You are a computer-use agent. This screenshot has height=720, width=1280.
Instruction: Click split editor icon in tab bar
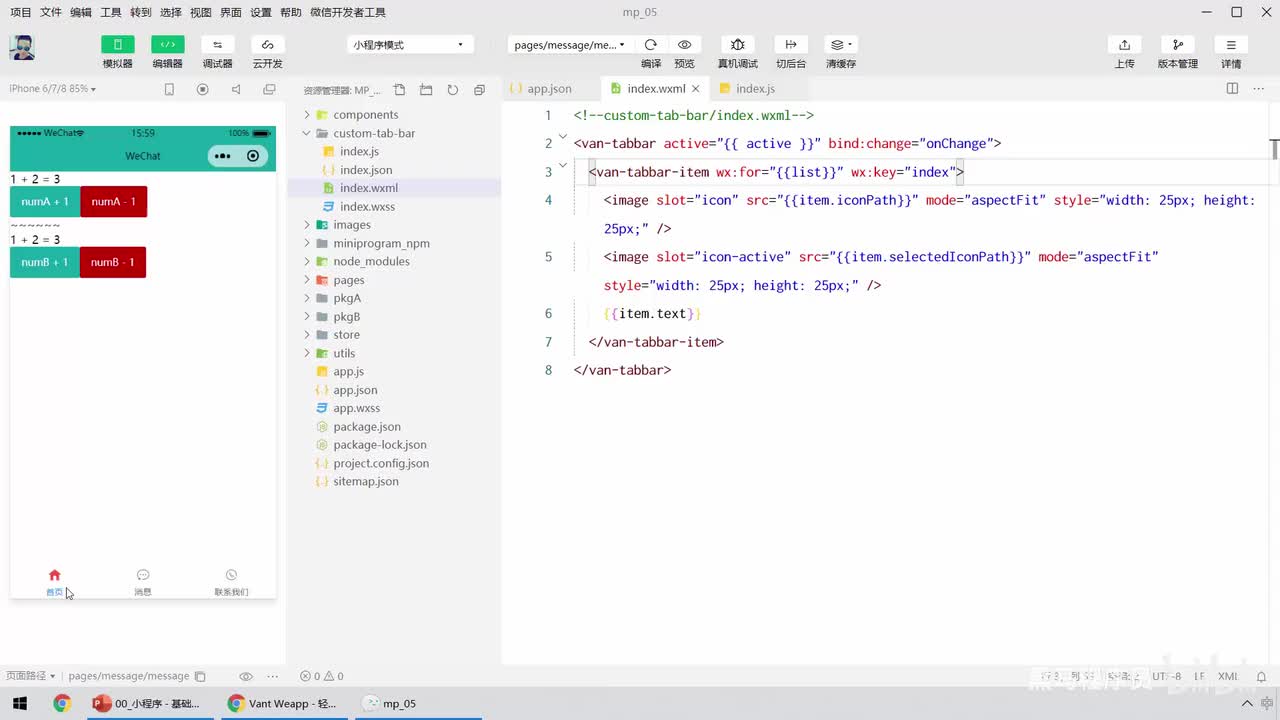pyautogui.click(x=1232, y=88)
